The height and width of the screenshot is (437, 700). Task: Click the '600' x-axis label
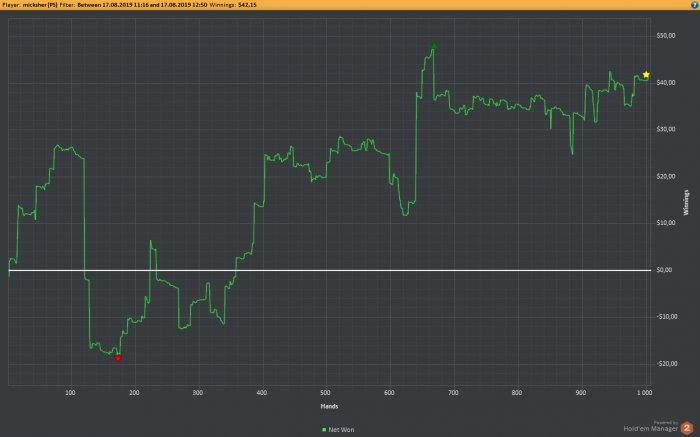coord(389,393)
